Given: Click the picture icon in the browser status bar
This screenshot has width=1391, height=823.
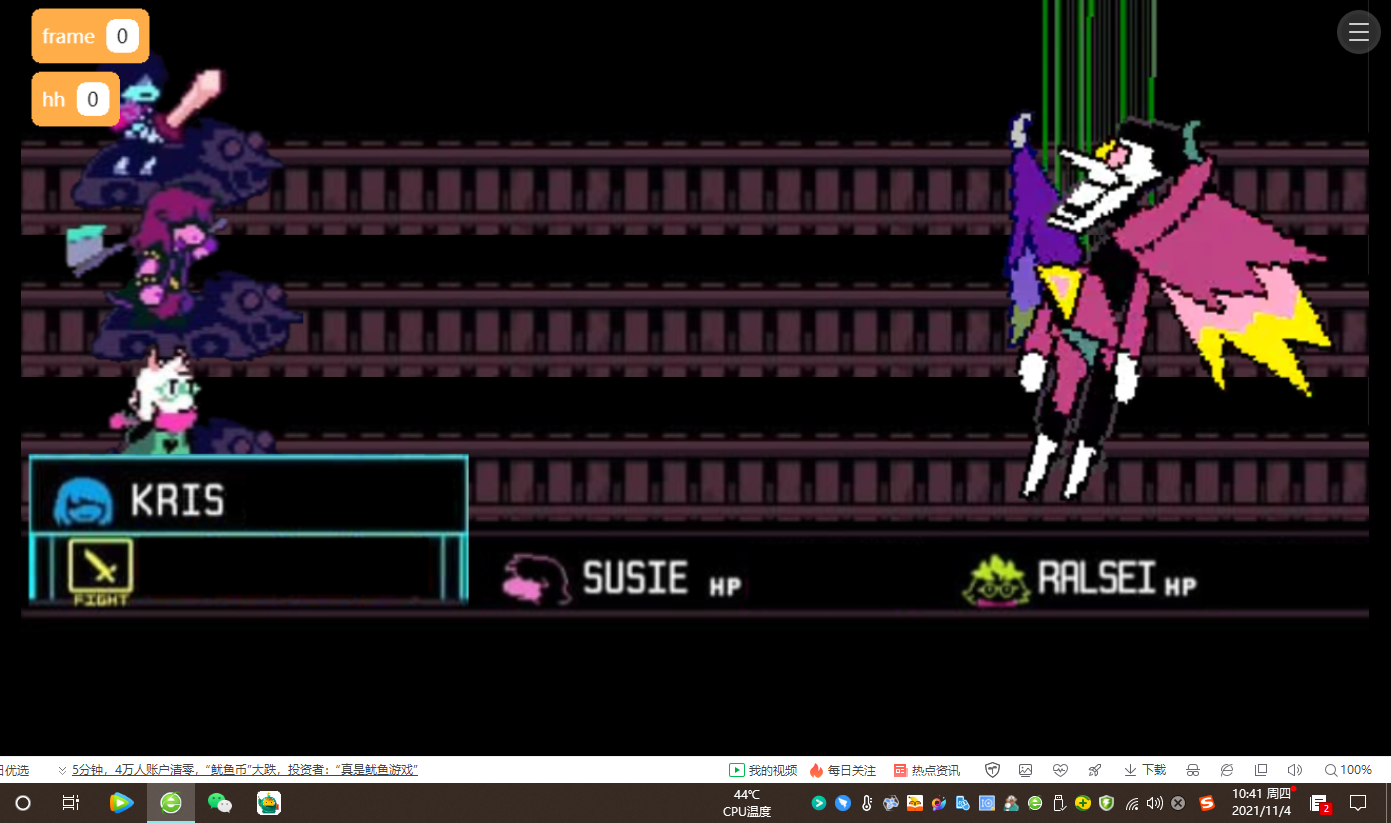Looking at the screenshot, I should click(1026, 770).
